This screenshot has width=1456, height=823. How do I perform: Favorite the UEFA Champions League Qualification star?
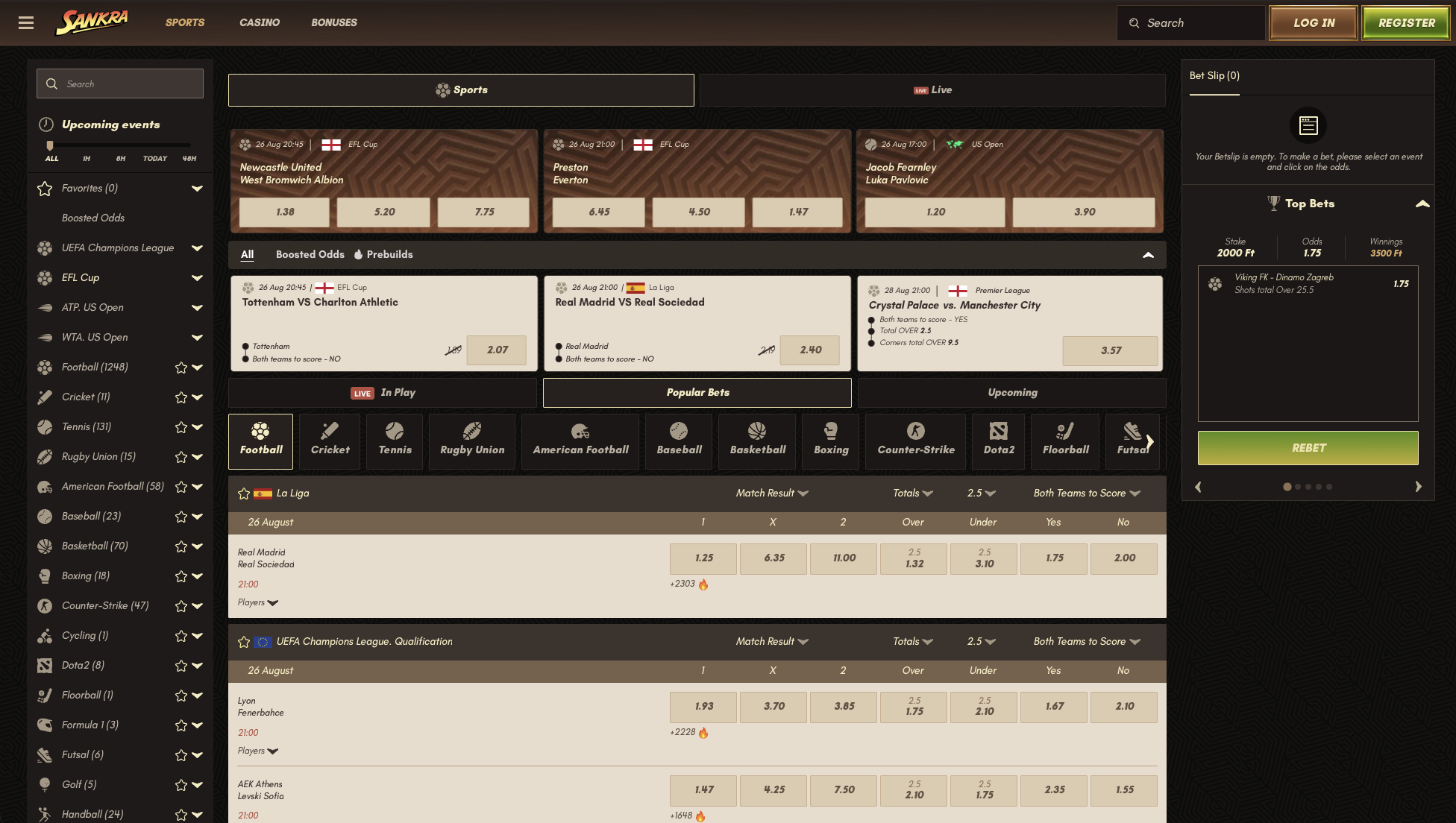pos(243,642)
